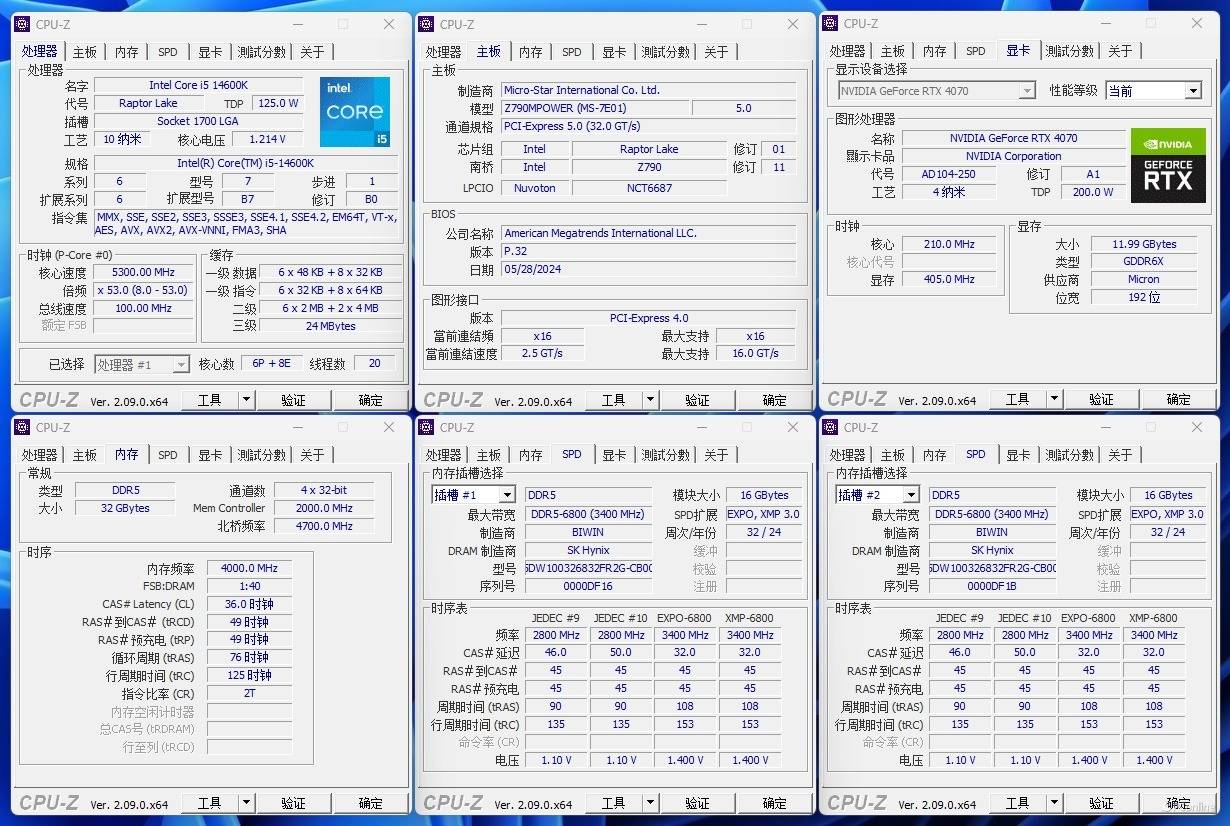Image resolution: width=1230 pixels, height=826 pixels.
Task: Open the 插槽 #1 memory slot dropdown
Action: coord(506,495)
